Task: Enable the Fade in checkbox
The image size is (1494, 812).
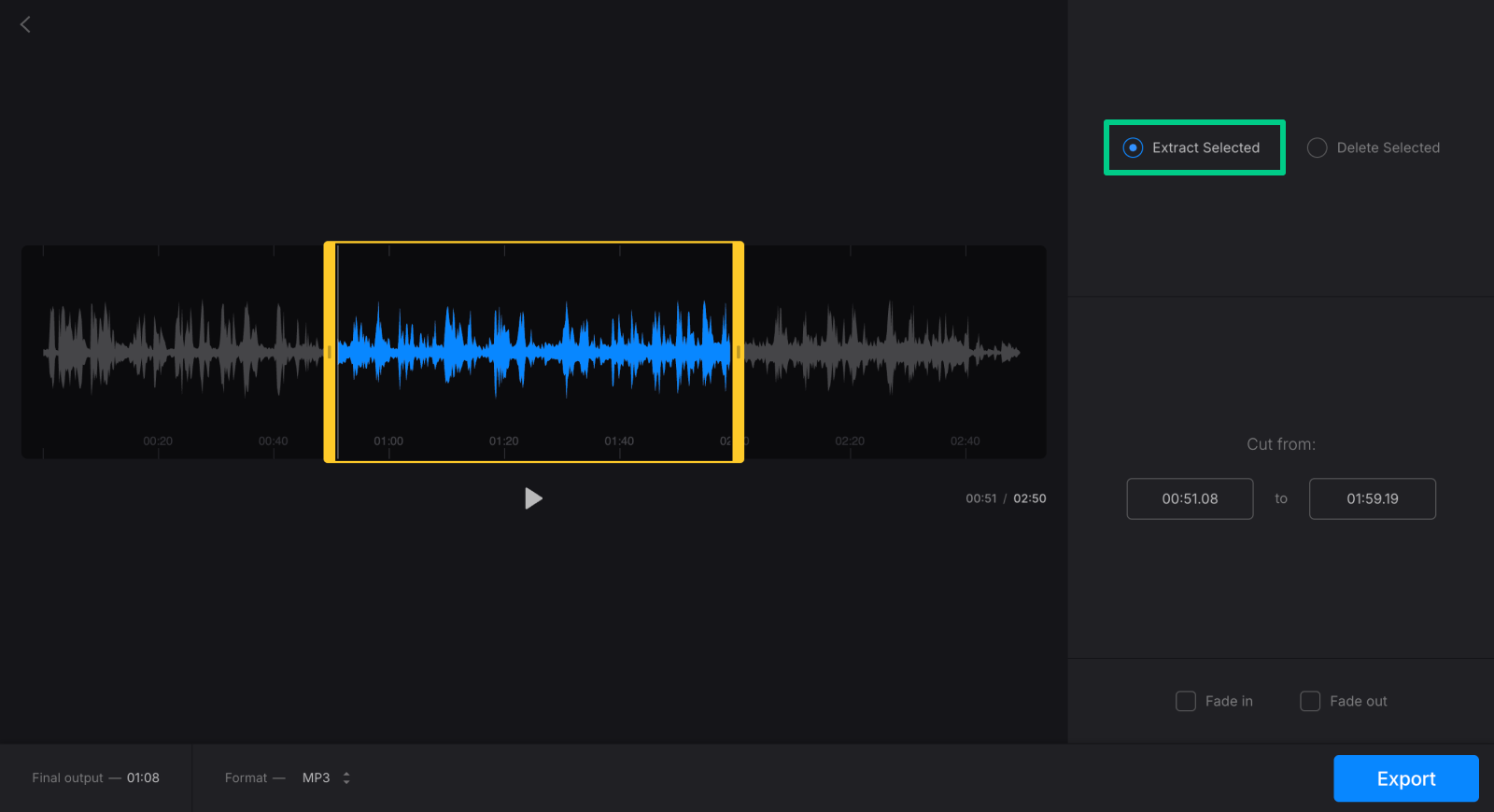Action: tap(1185, 701)
